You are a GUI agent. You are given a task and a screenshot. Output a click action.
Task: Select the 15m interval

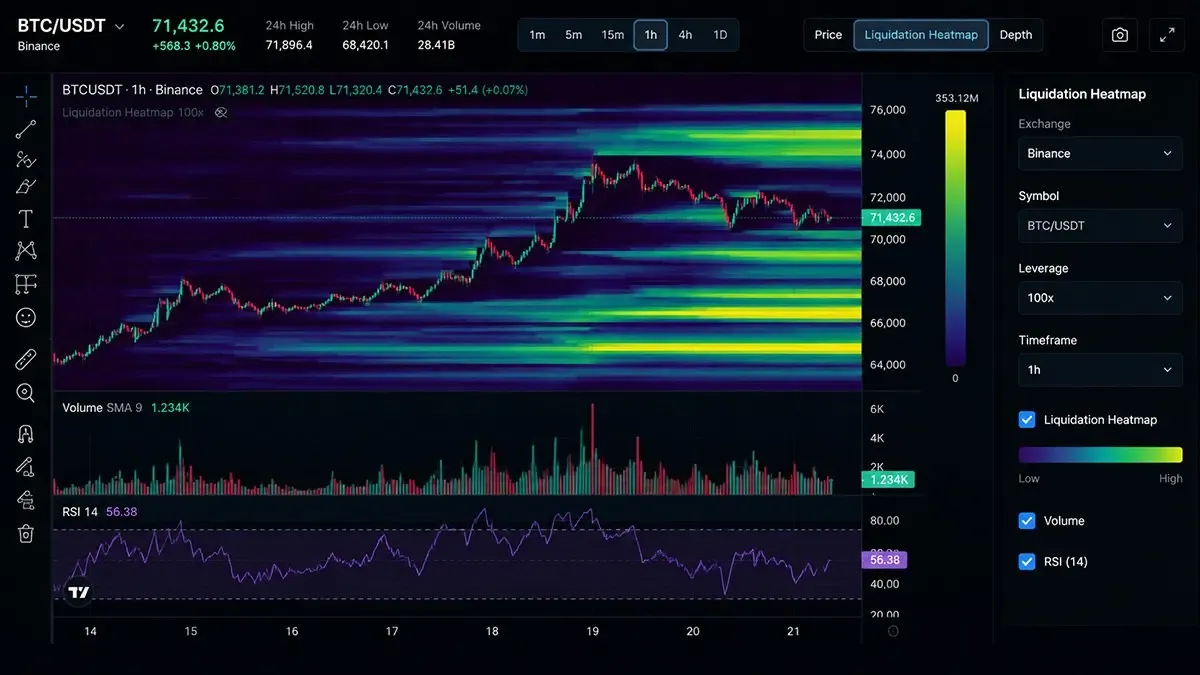point(613,35)
